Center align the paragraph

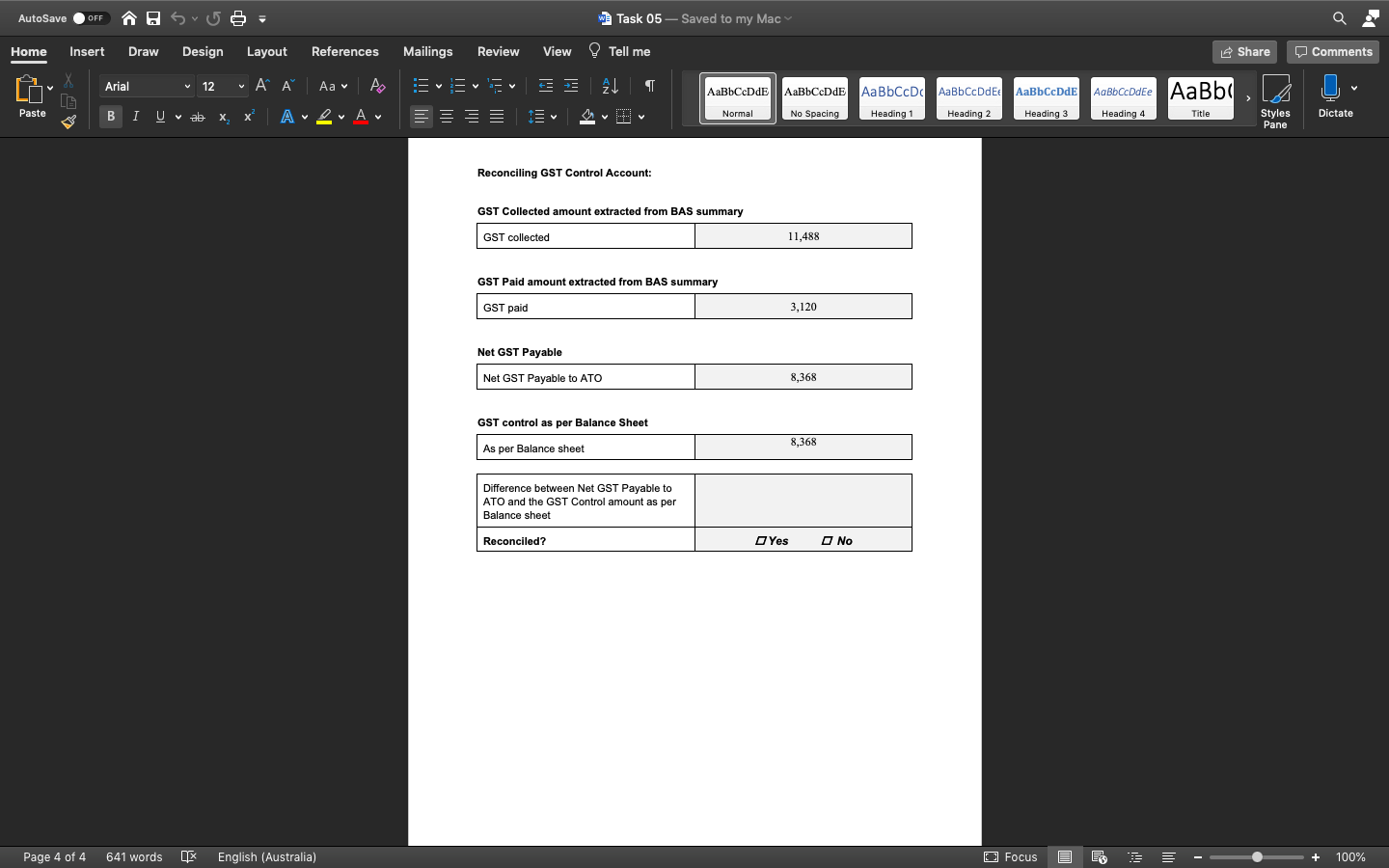pyautogui.click(x=447, y=117)
